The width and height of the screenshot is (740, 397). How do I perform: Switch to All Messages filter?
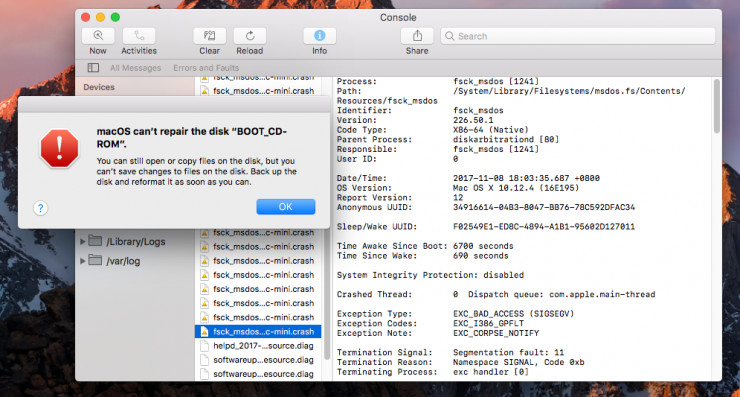135,68
